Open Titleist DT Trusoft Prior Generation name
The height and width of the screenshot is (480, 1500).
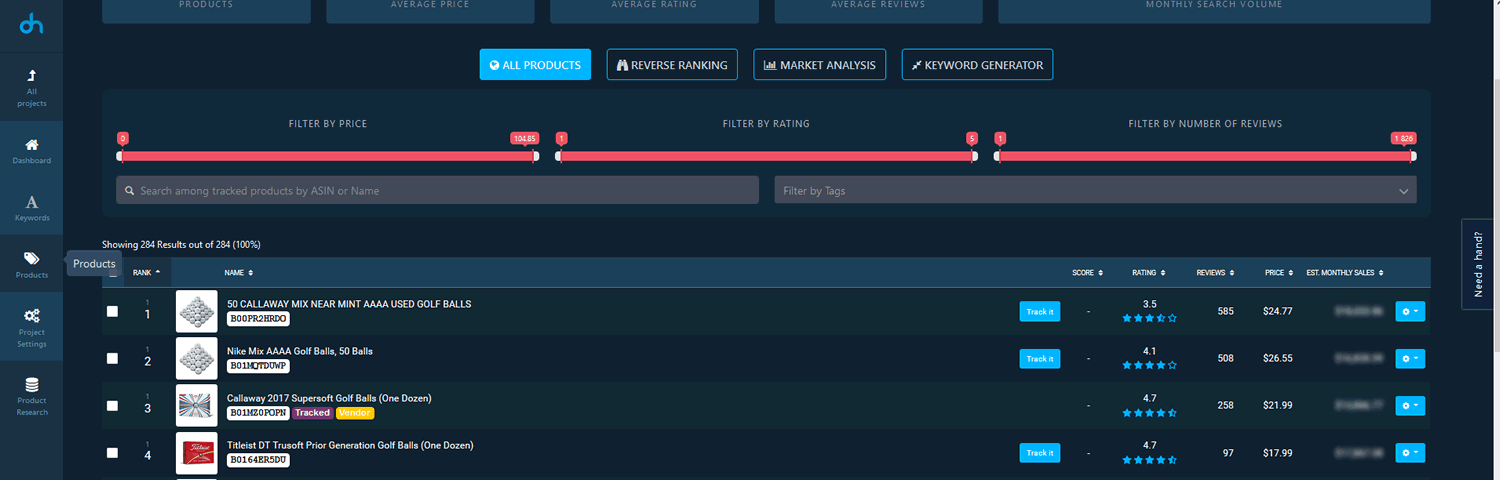coord(350,445)
